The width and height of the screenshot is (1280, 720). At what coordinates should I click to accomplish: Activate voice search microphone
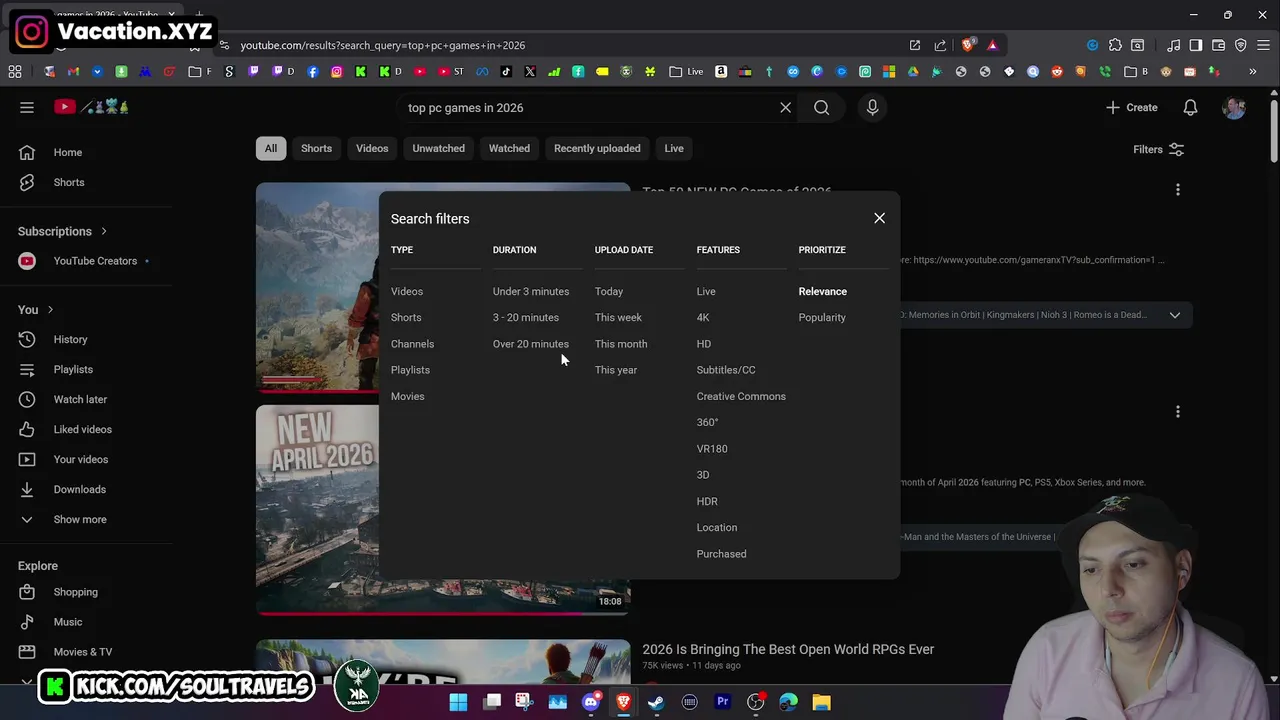pyautogui.click(x=872, y=108)
